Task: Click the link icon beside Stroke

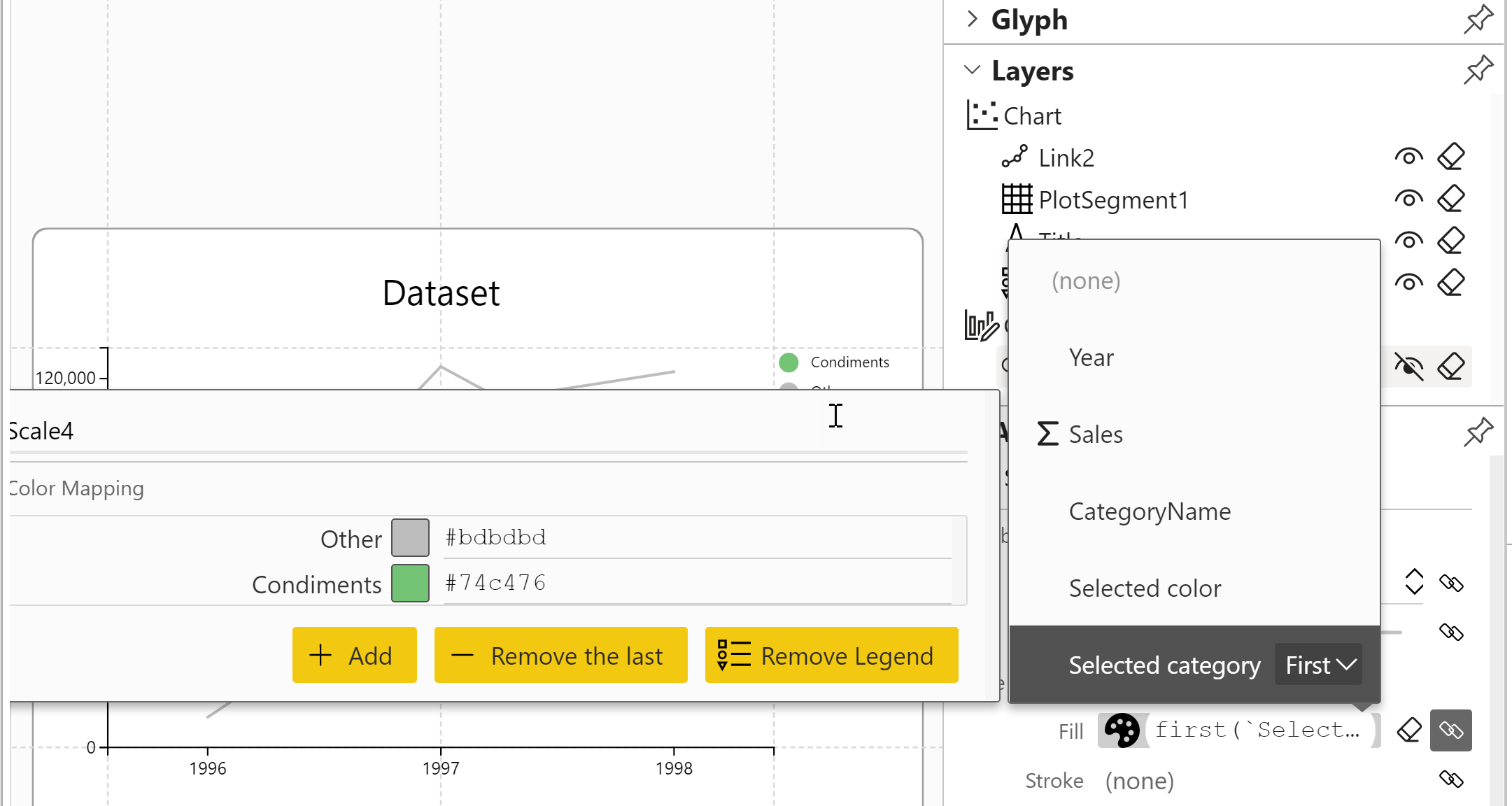Action: (1451, 779)
